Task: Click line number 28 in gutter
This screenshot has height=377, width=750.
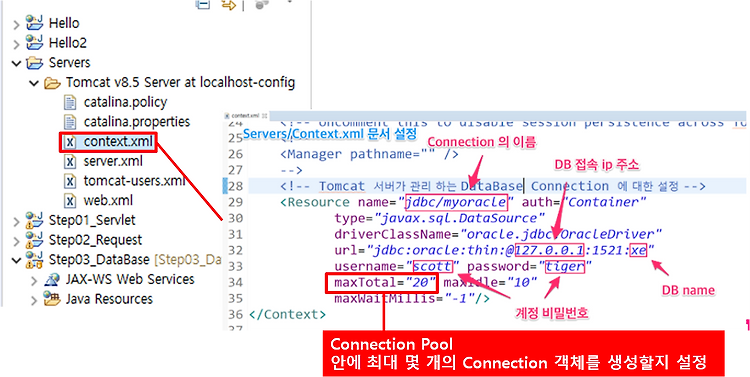Action: point(236,186)
